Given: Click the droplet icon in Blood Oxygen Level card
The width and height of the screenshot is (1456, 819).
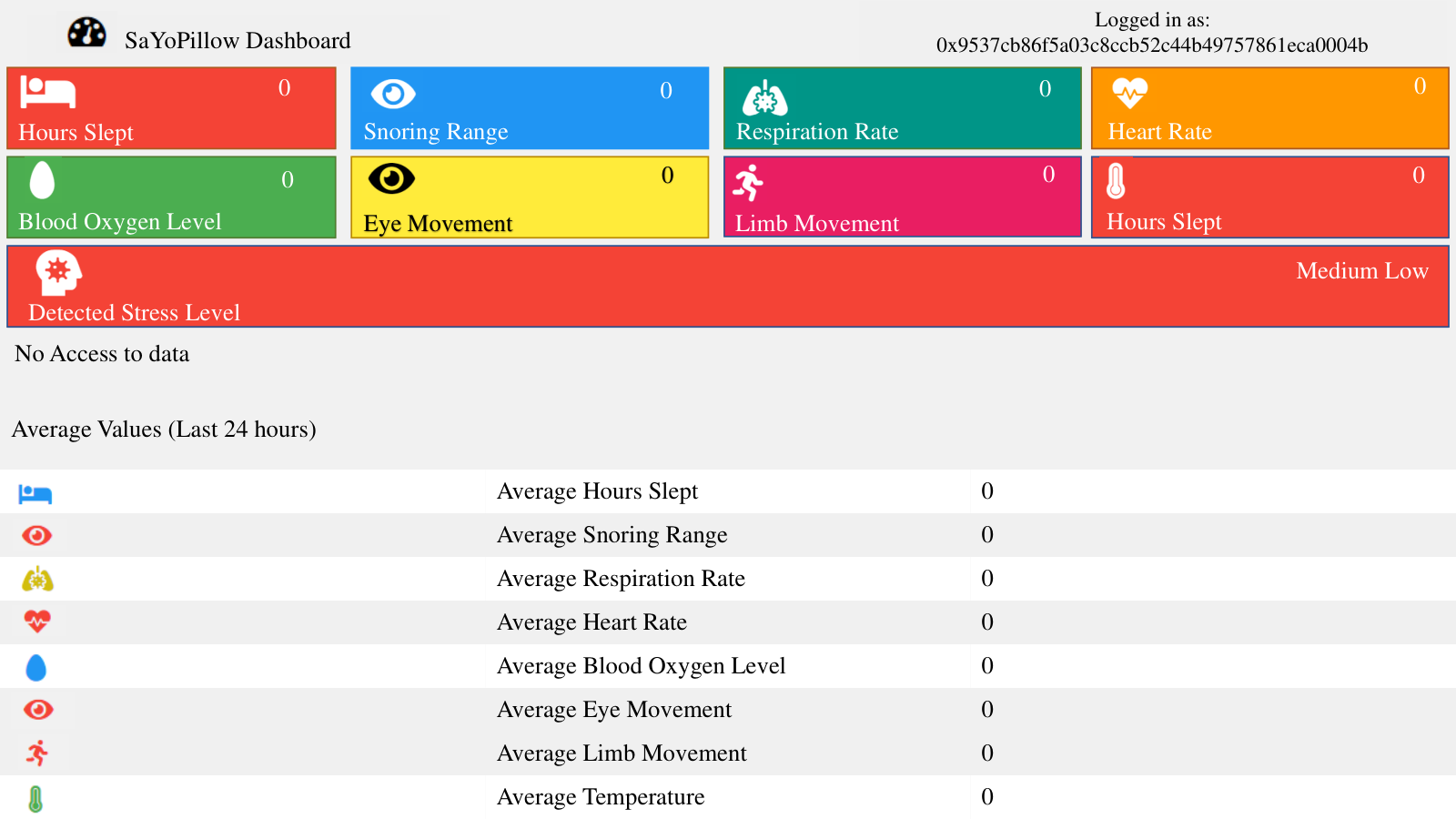Looking at the screenshot, I should [42, 179].
